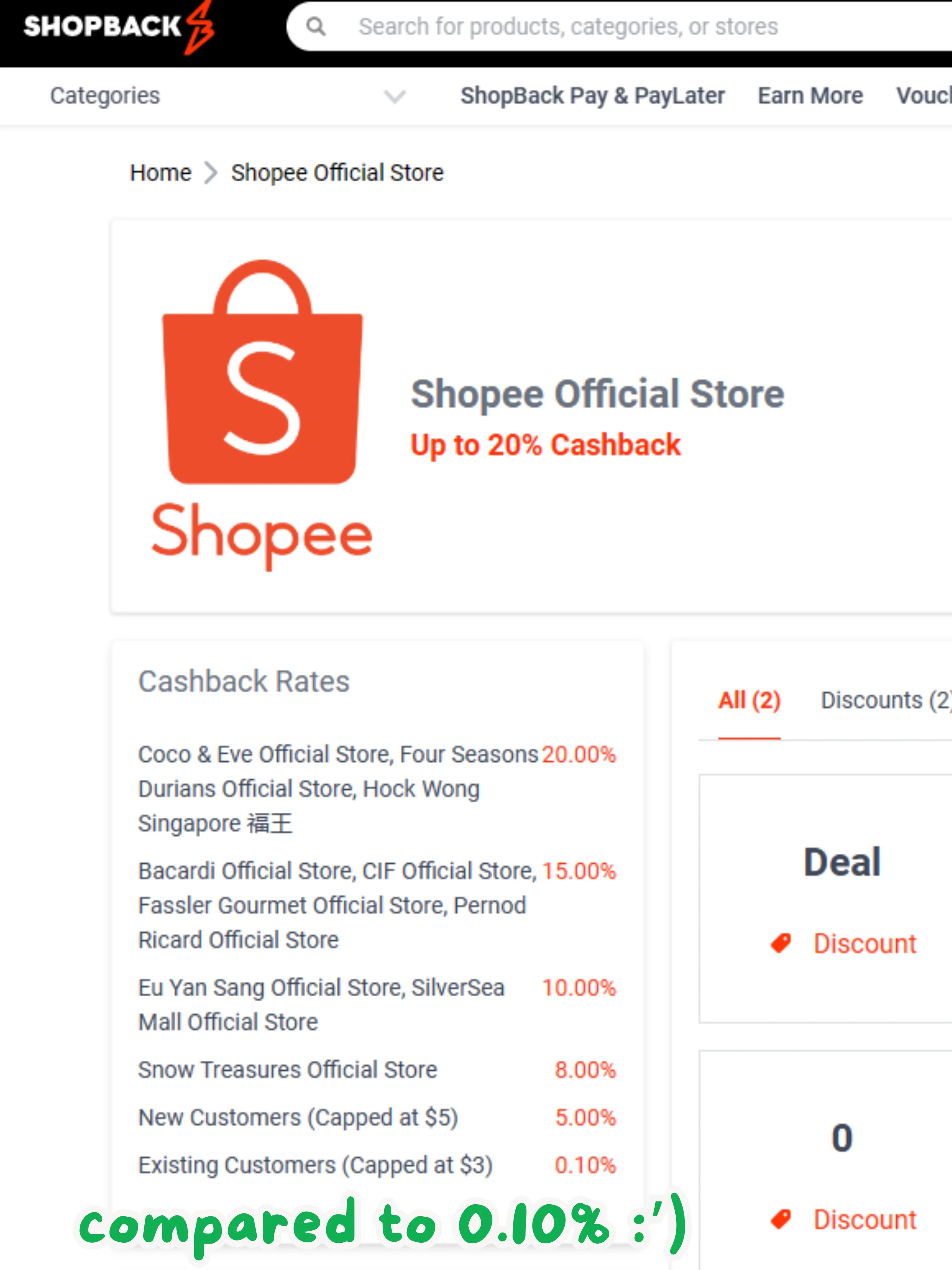Go to Home breadcrumb link
Screen dimensions: 952x1270
161,173
